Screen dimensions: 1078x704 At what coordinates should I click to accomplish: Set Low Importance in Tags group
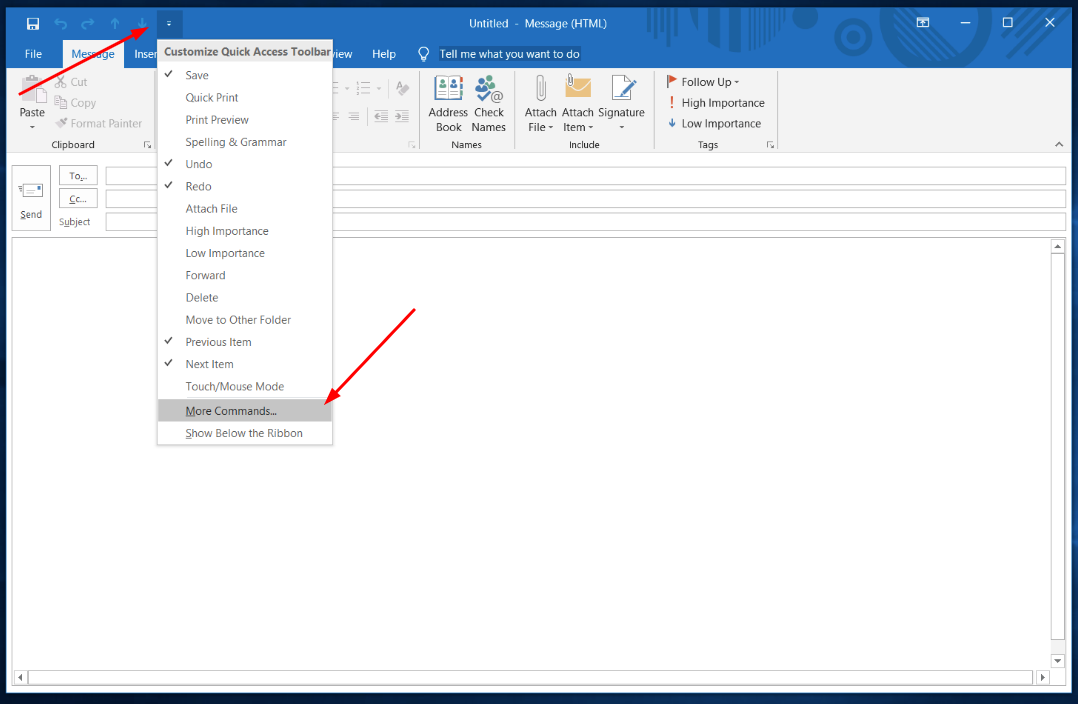[x=714, y=124]
